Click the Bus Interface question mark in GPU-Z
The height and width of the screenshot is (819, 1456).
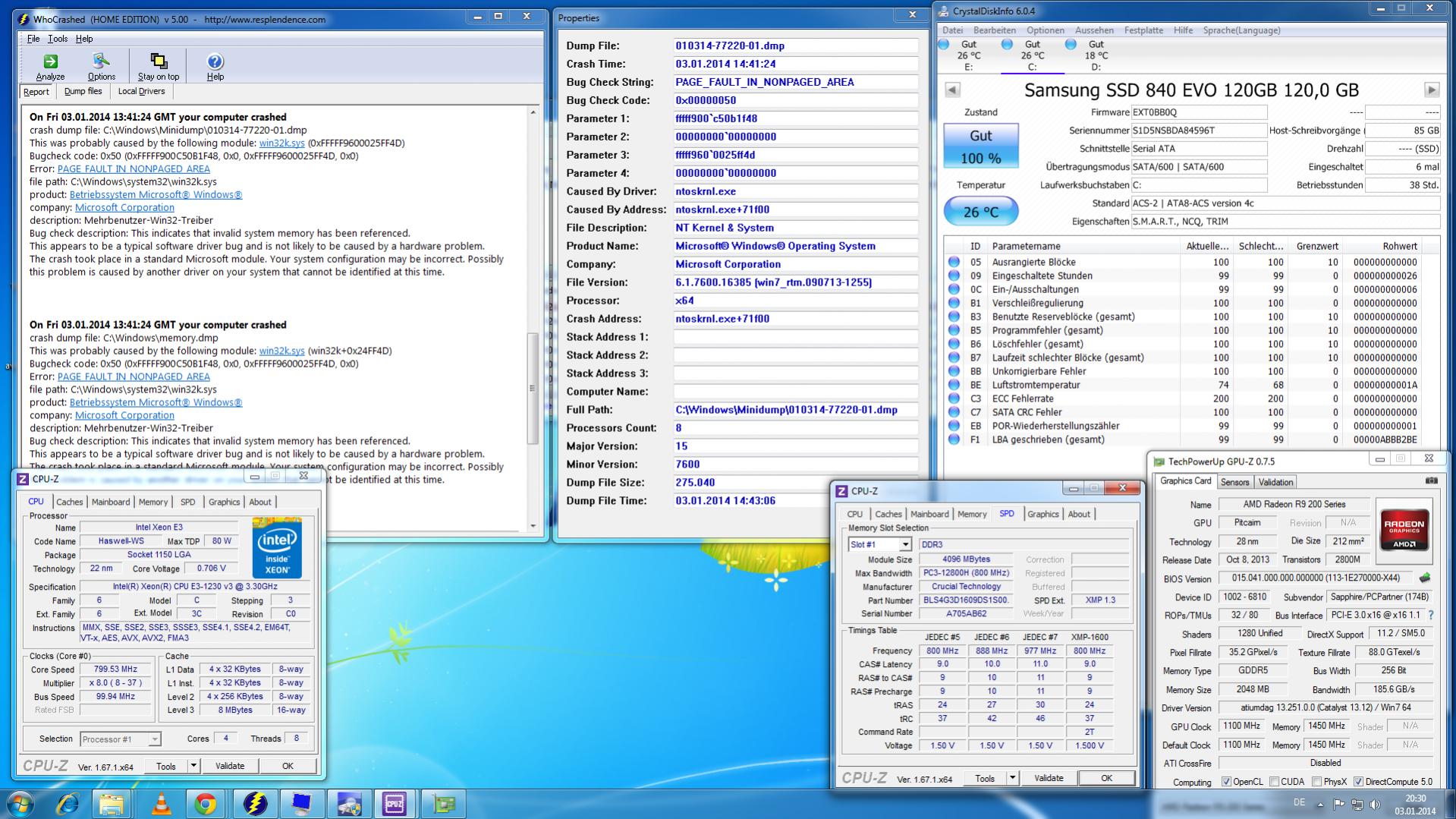1431,615
